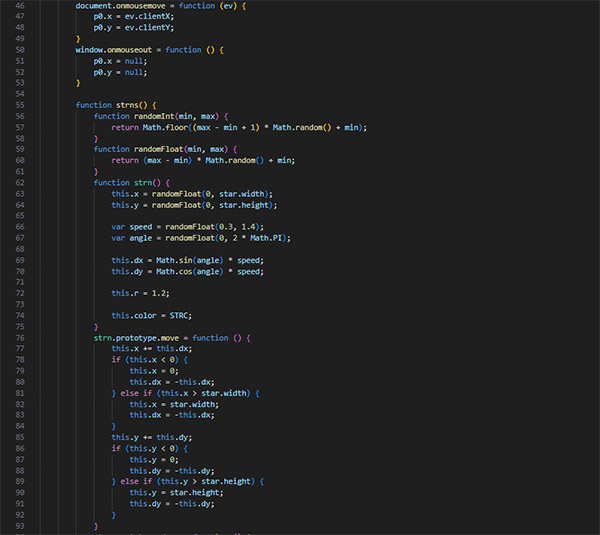Click 'function strns()' declaration
This screenshot has height=535, width=600.
pos(111,105)
